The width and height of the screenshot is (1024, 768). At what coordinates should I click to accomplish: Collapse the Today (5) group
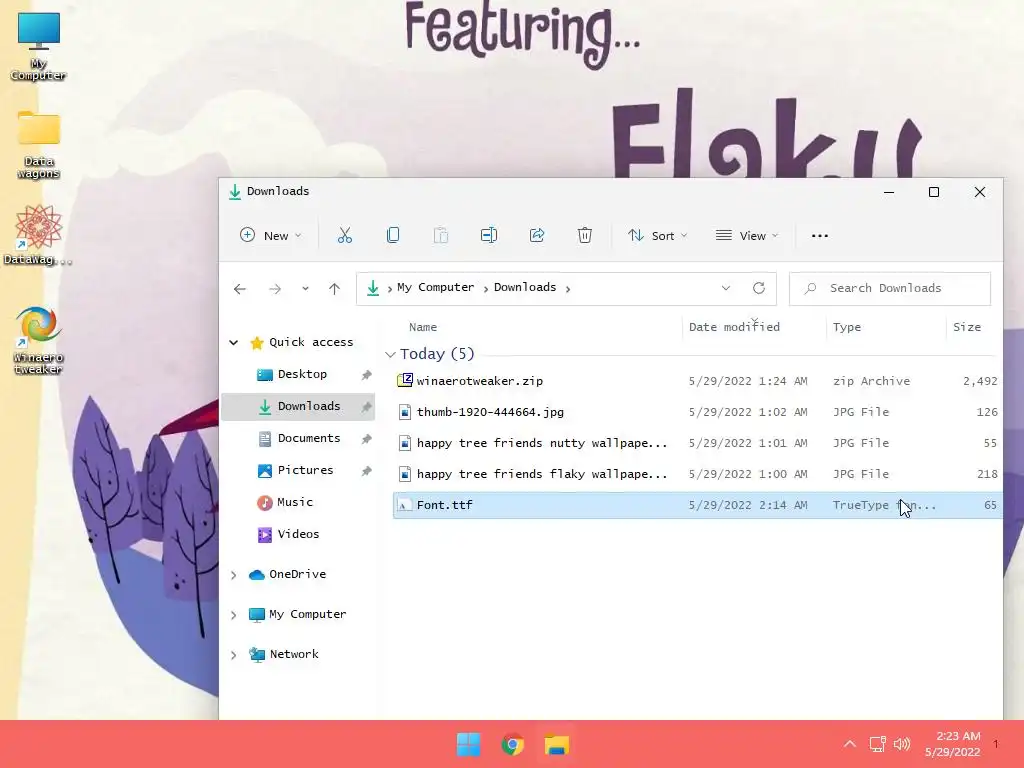point(391,354)
